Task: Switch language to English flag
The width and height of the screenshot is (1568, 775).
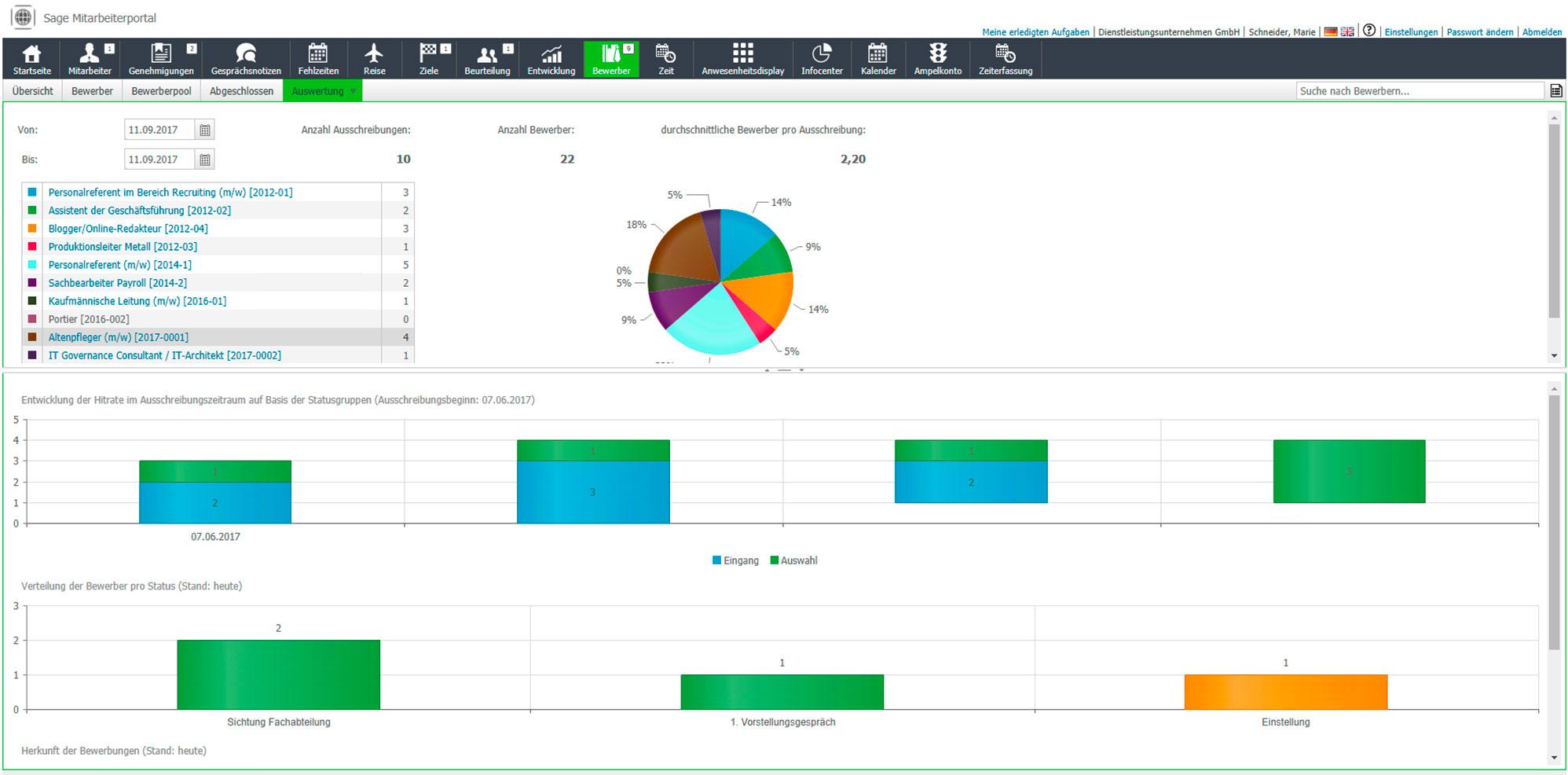Action: [x=1347, y=32]
